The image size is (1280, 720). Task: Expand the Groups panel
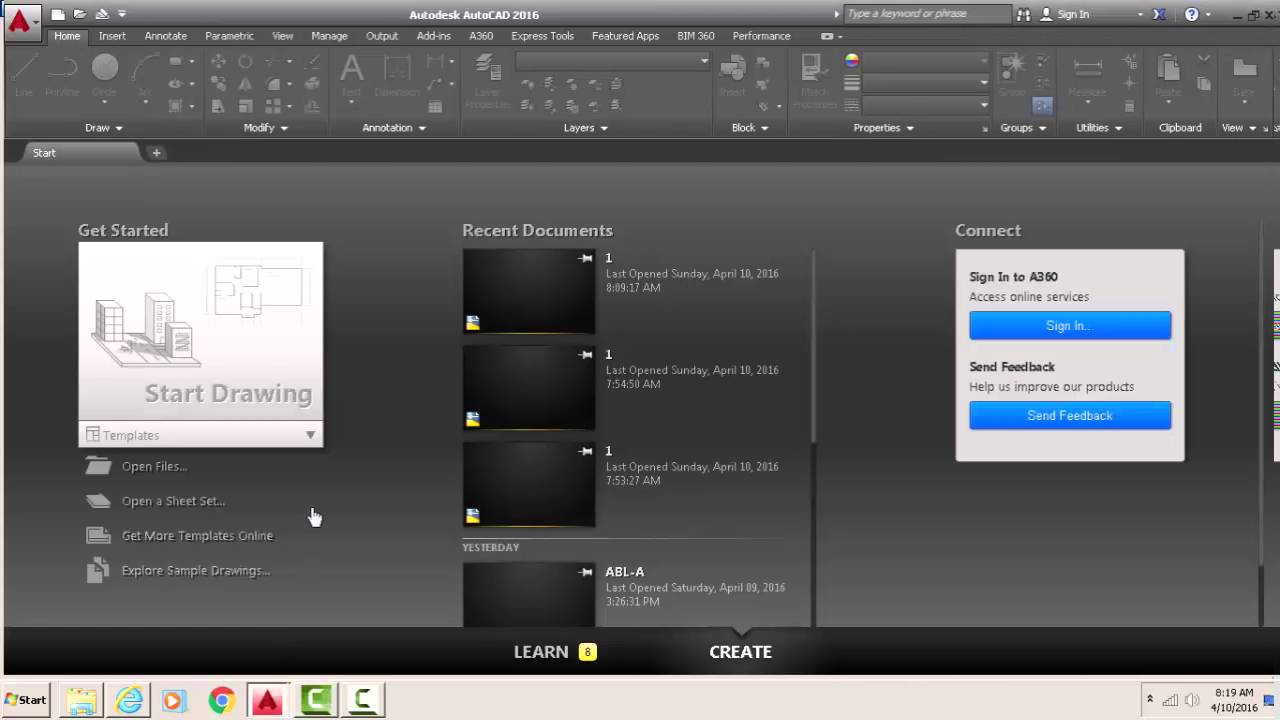pyautogui.click(x=1023, y=128)
